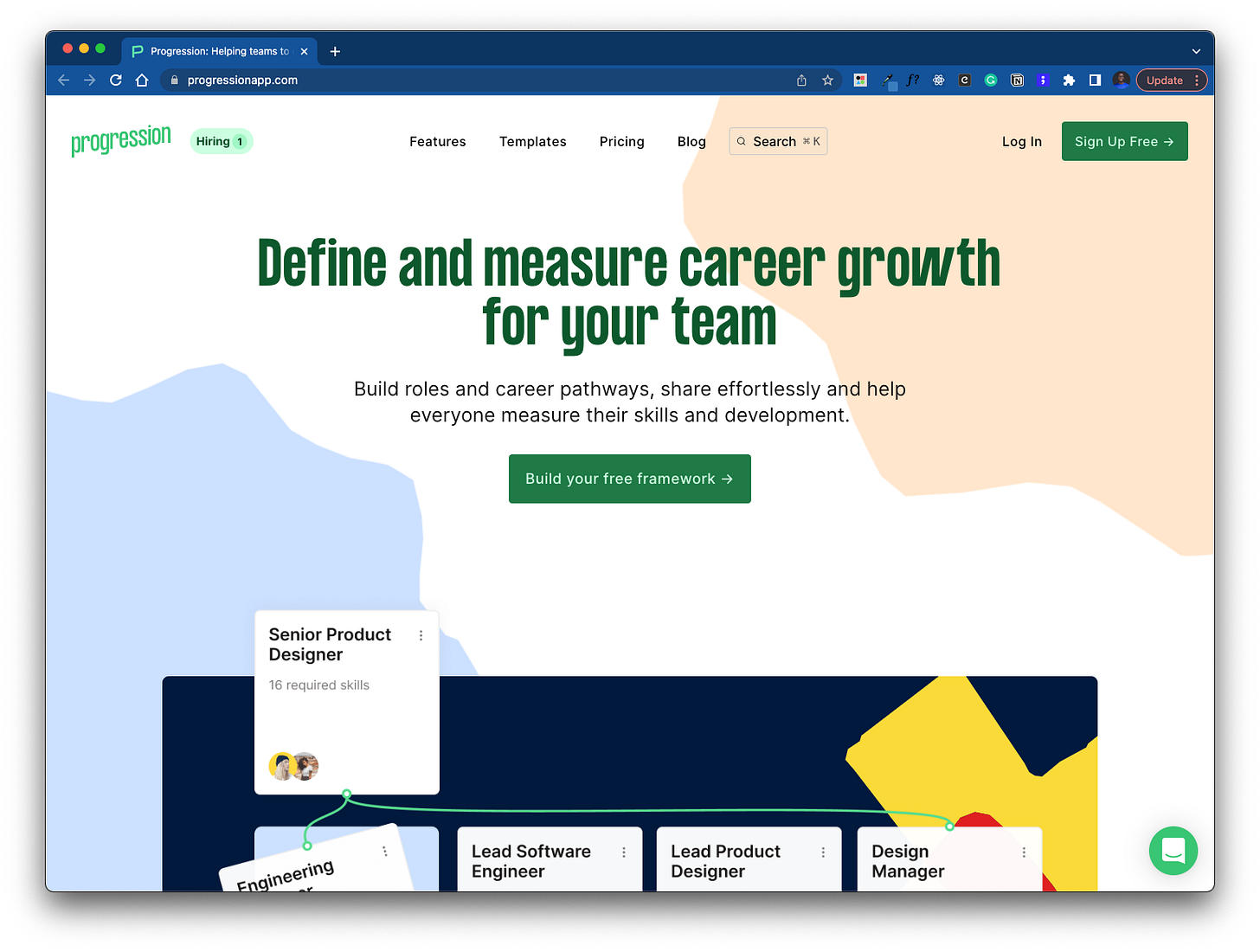Click the Hiring badge next to the logo
This screenshot has width=1260, height=952.
222,141
